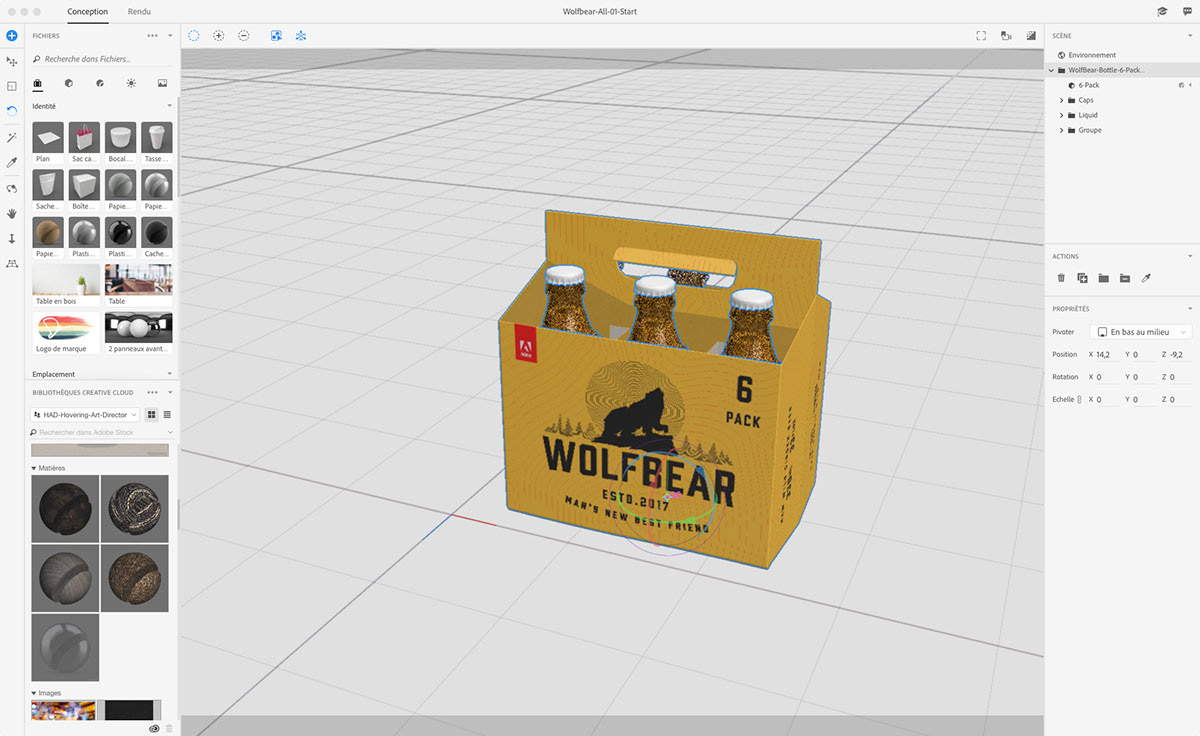Click the group folder icon in Actions
This screenshot has height=736, width=1200.
(1104, 278)
